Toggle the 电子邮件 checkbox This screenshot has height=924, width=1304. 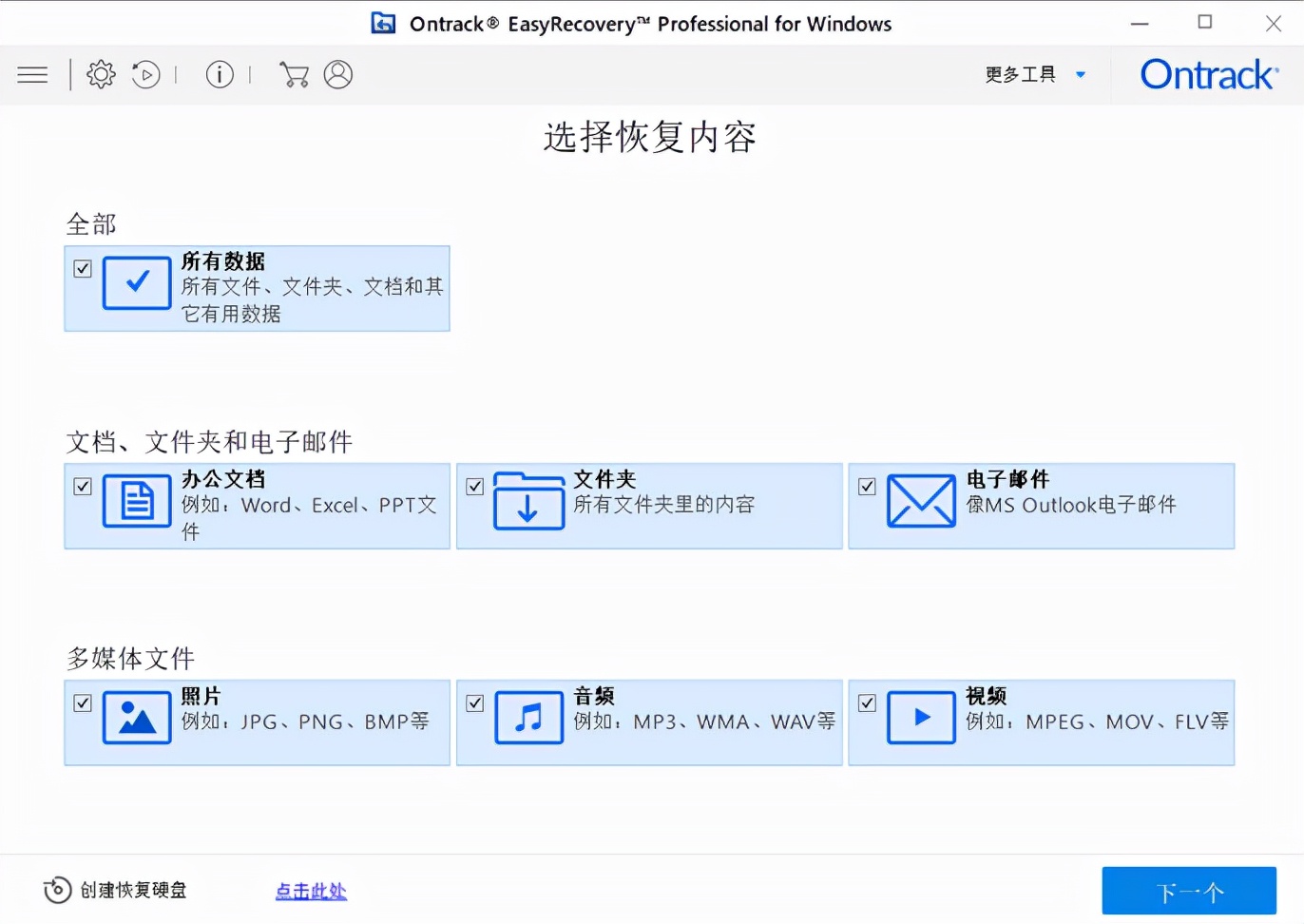[867, 486]
